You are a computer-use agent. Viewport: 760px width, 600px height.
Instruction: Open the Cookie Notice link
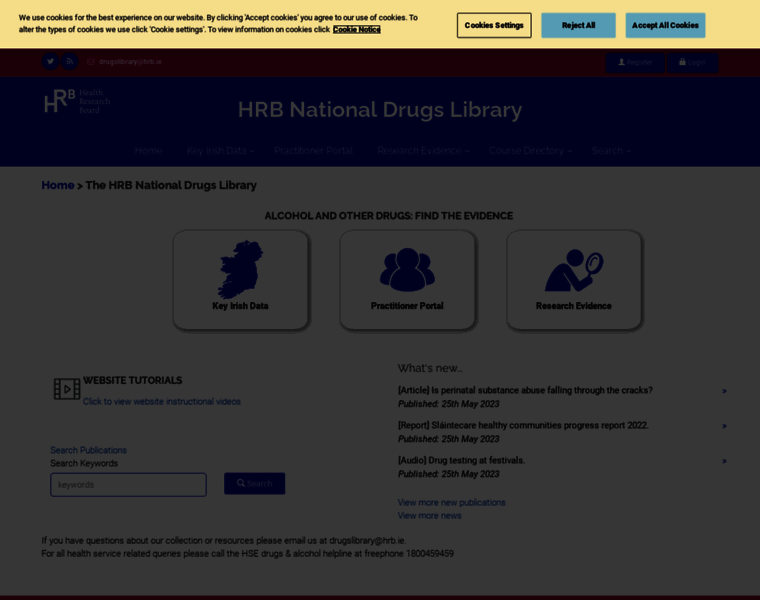[357, 30]
